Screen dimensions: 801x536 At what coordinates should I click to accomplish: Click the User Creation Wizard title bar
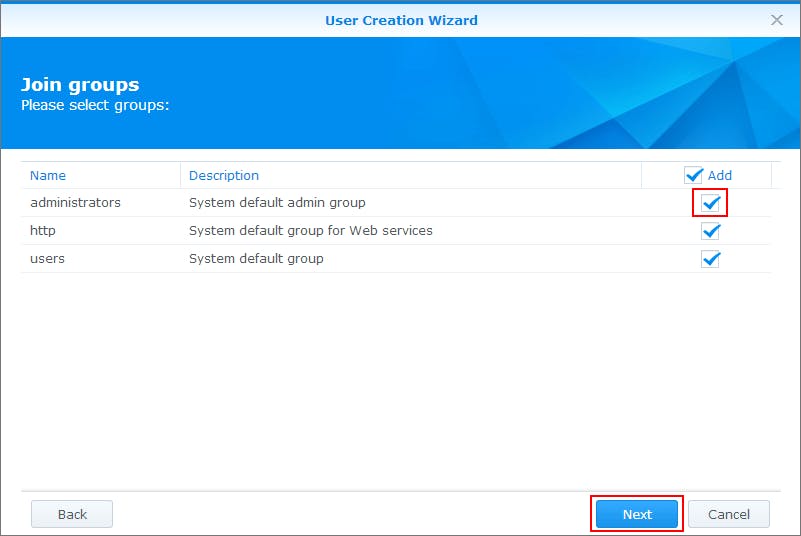[x=401, y=20]
